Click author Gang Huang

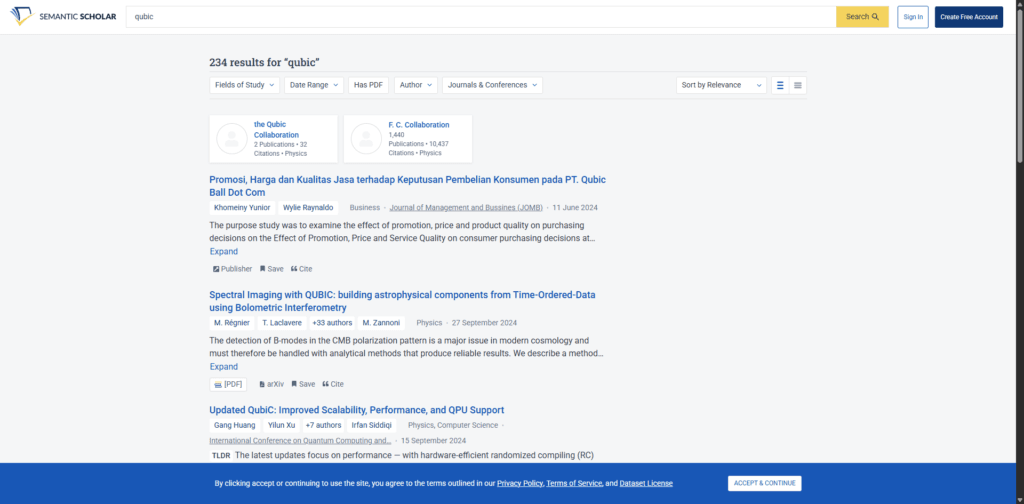pyautogui.click(x=236, y=425)
